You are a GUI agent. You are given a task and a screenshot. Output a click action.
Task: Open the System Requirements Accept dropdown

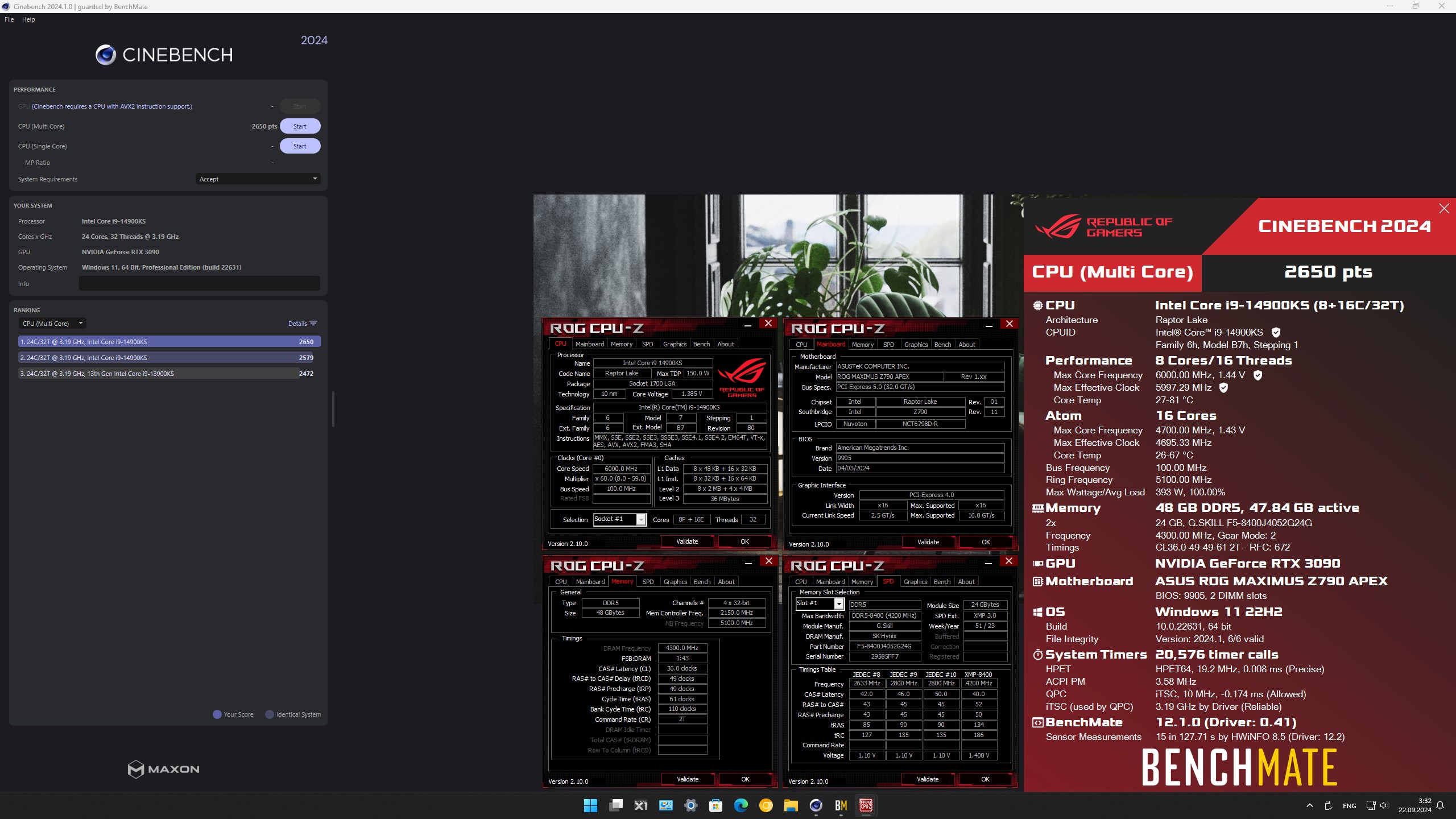pyautogui.click(x=258, y=179)
